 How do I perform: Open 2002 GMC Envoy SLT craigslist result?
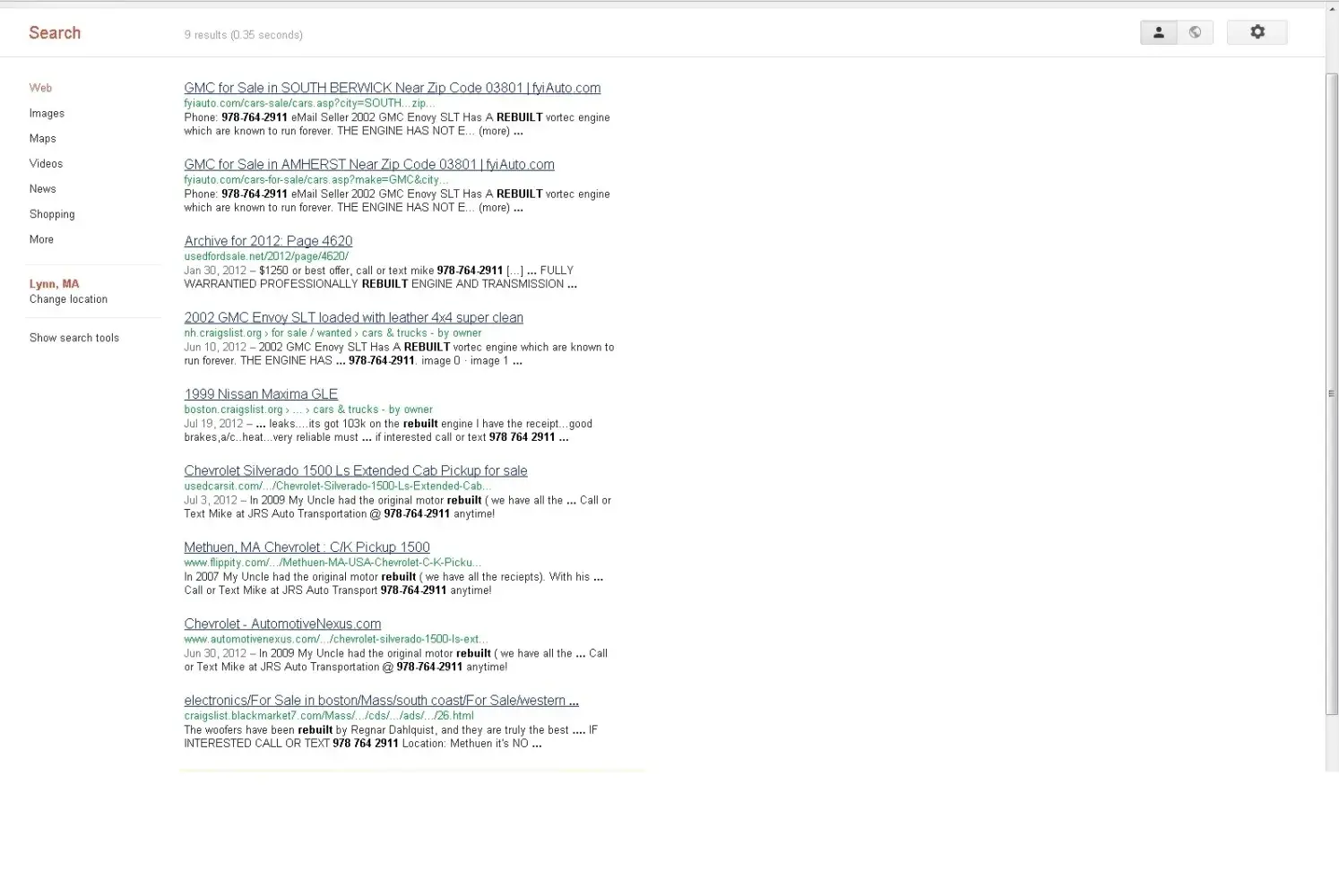click(x=354, y=318)
